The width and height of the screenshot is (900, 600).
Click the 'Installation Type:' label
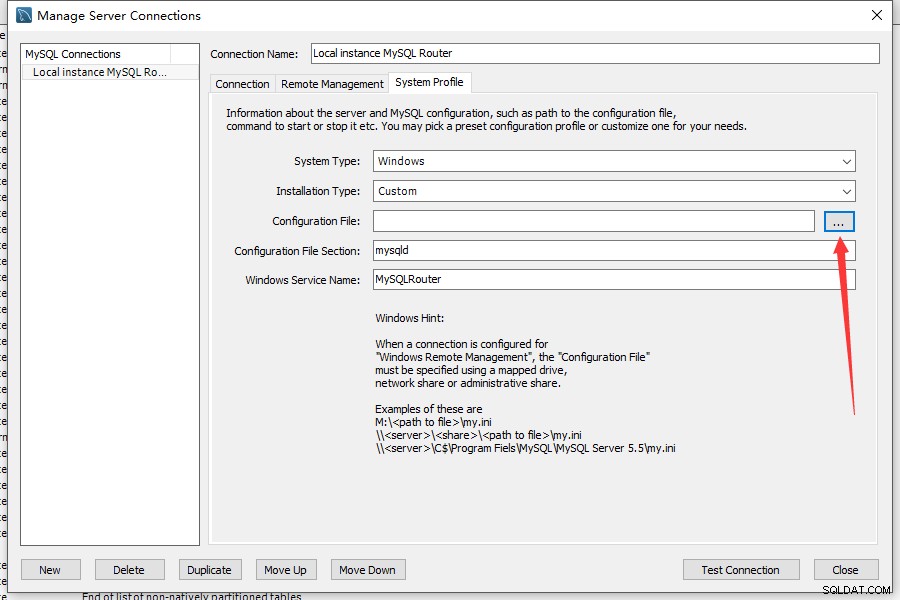[x=318, y=191]
